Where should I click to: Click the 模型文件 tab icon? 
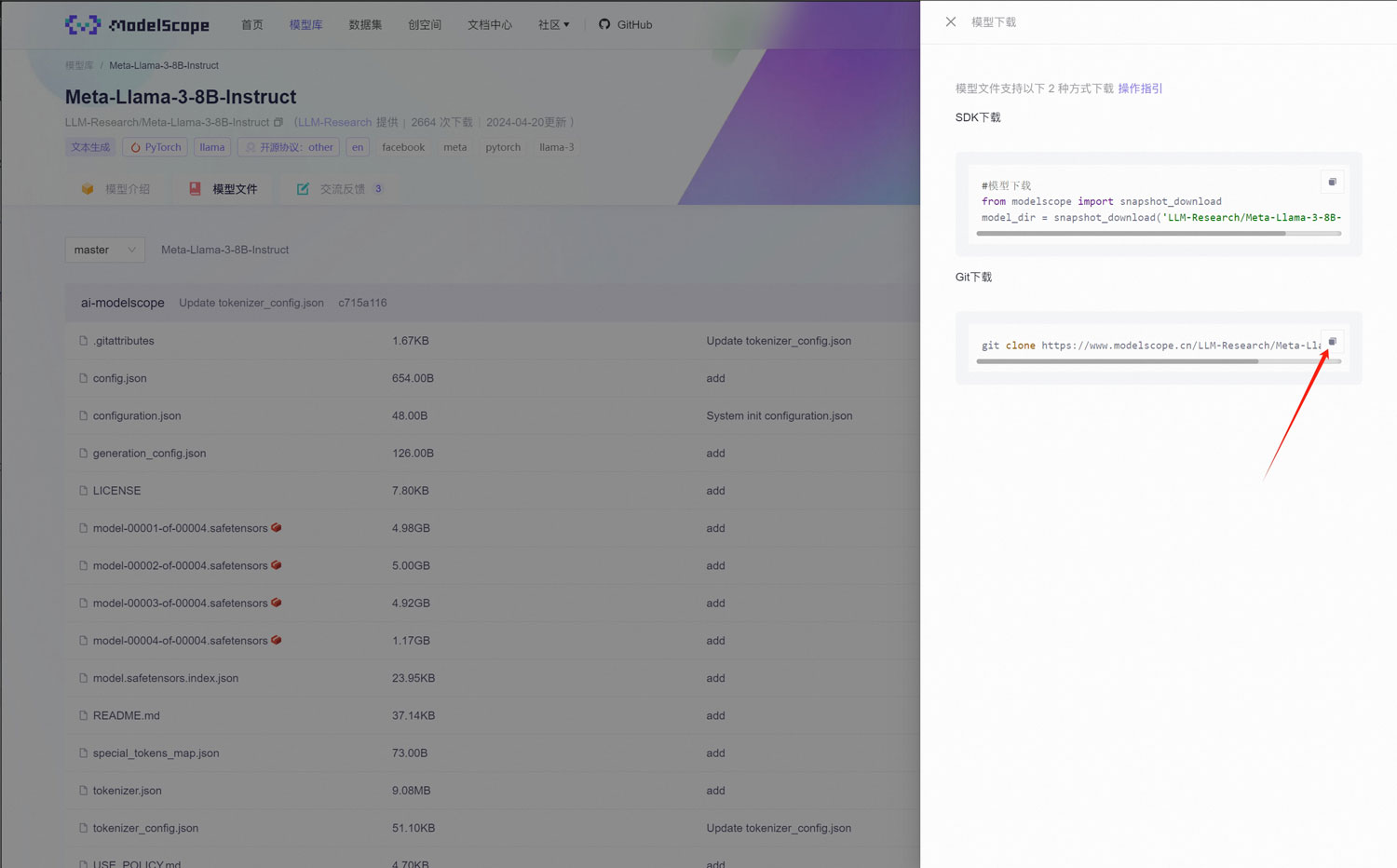(x=196, y=189)
